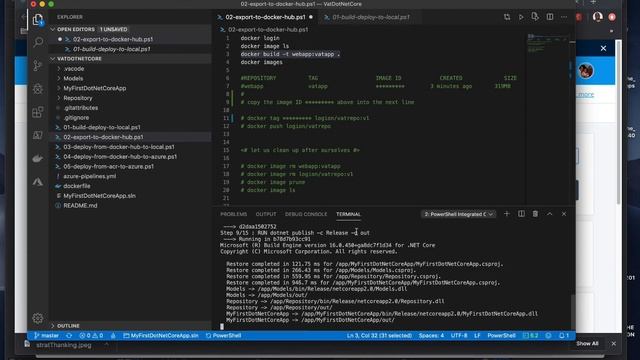
Task: Open the Azure view in activity bar
Action: click(38, 182)
